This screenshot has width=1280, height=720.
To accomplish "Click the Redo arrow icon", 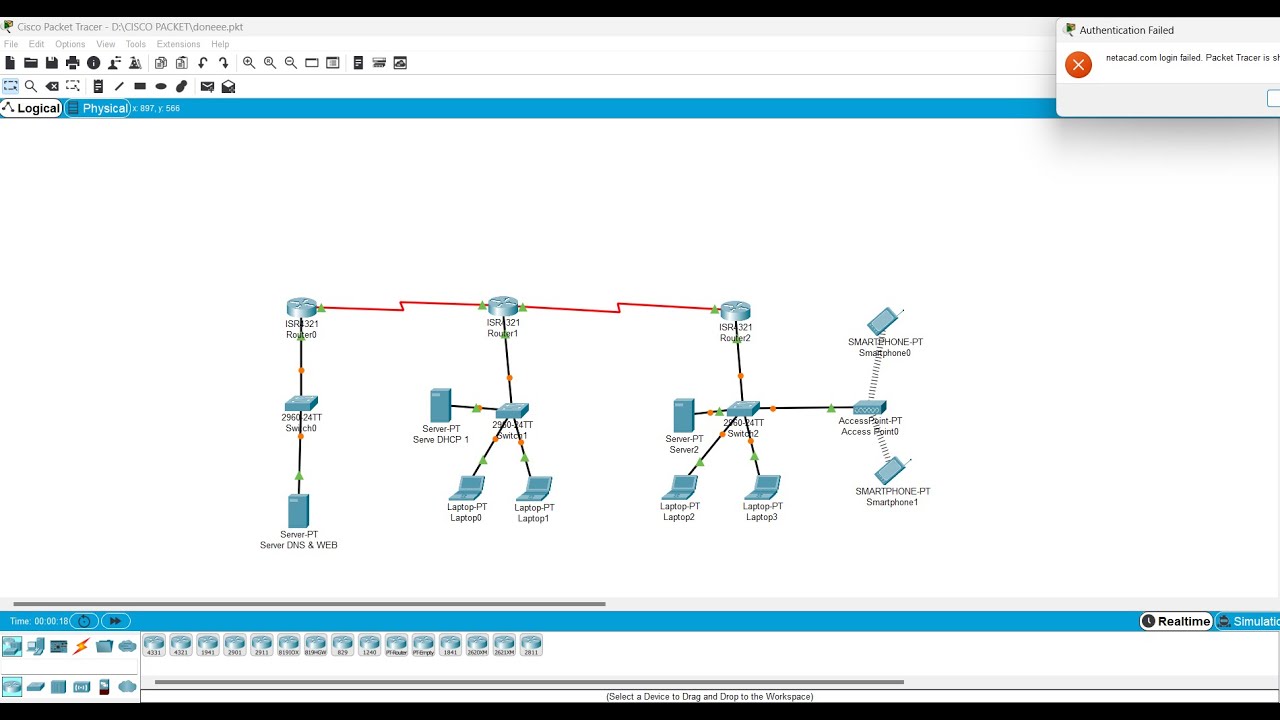I will coord(224,63).
